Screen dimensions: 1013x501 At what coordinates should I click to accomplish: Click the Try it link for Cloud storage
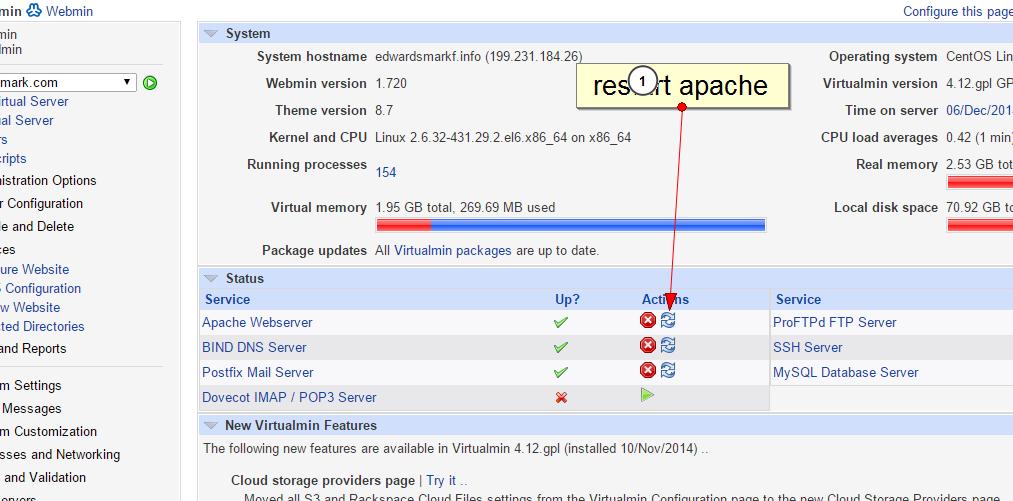point(446,481)
